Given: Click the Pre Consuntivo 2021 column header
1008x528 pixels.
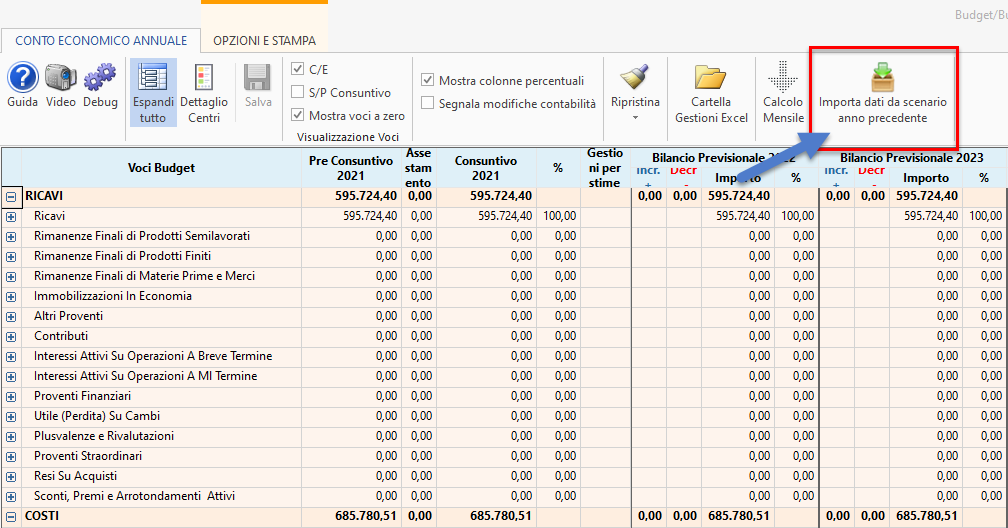Looking at the screenshot, I should coord(351,168).
